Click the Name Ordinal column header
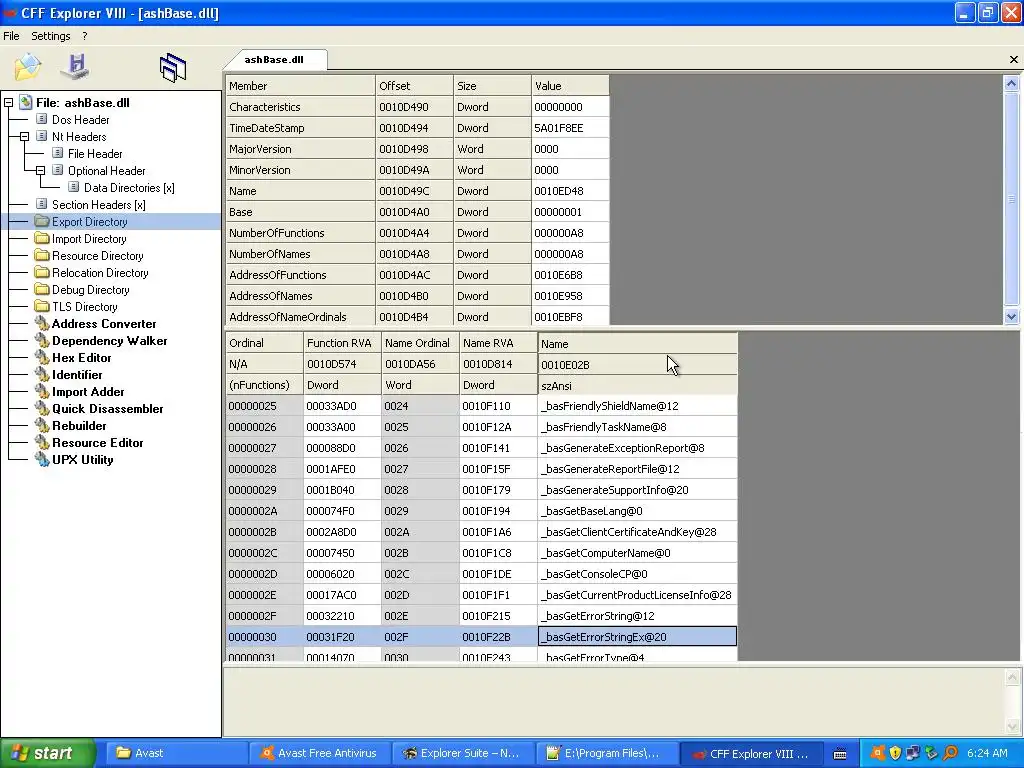The image size is (1024, 768). point(421,343)
